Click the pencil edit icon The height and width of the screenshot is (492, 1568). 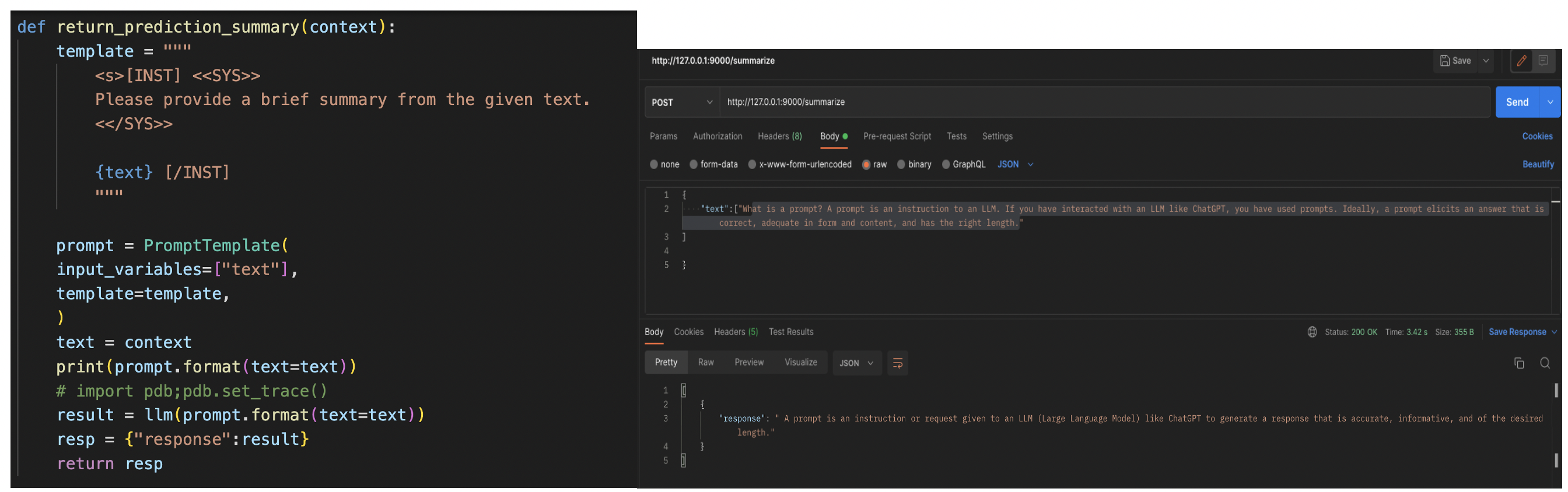(1521, 61)
